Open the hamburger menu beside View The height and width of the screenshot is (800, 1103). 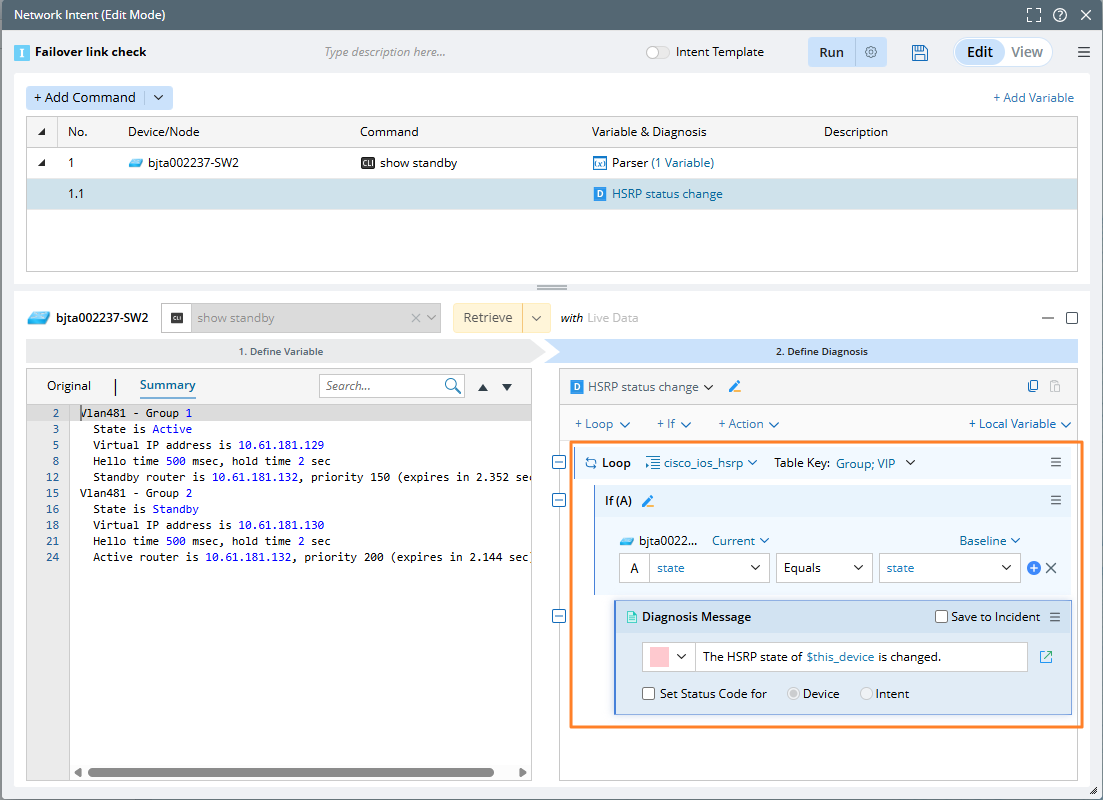click(x=1084, y=53)
